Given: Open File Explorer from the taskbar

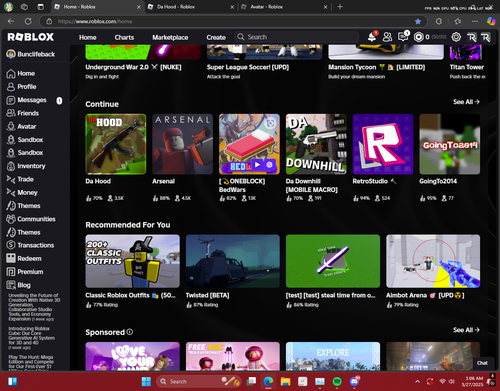Looking at the screenshot, I should 285,381.
